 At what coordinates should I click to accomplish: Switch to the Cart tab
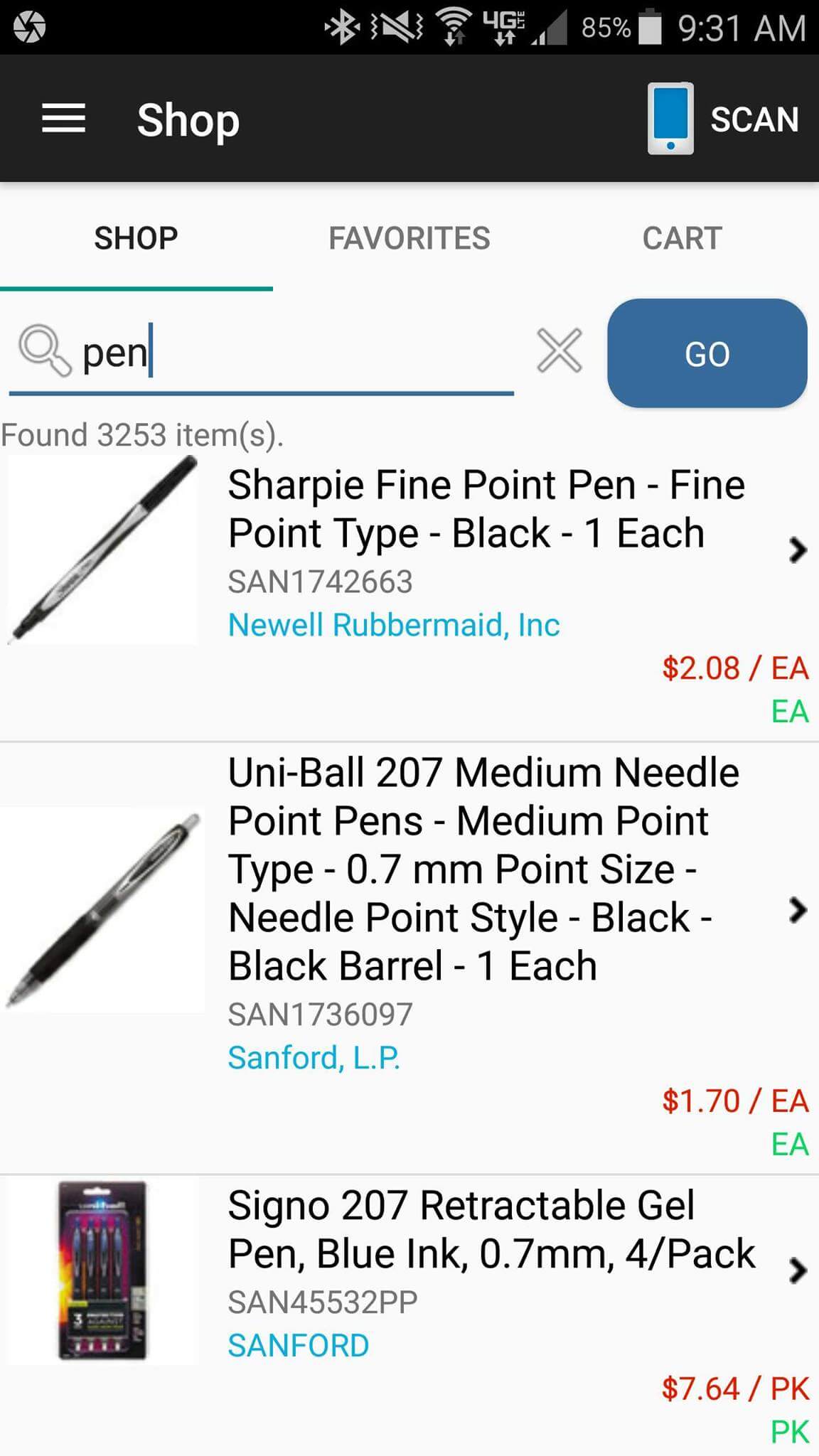click(x=682, y=238)
